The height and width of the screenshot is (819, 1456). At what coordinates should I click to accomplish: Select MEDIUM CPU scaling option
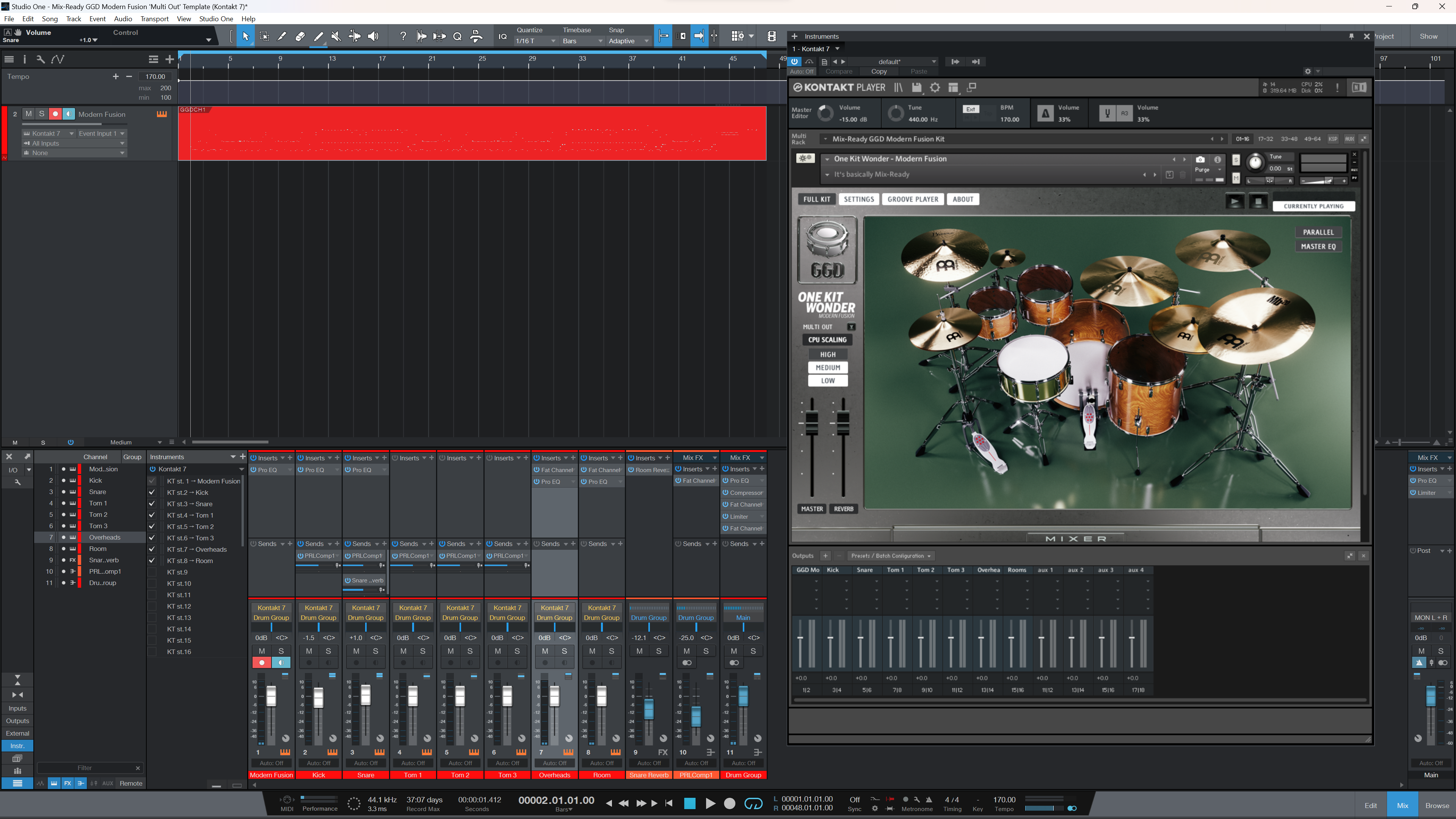(x=827, y=367)
